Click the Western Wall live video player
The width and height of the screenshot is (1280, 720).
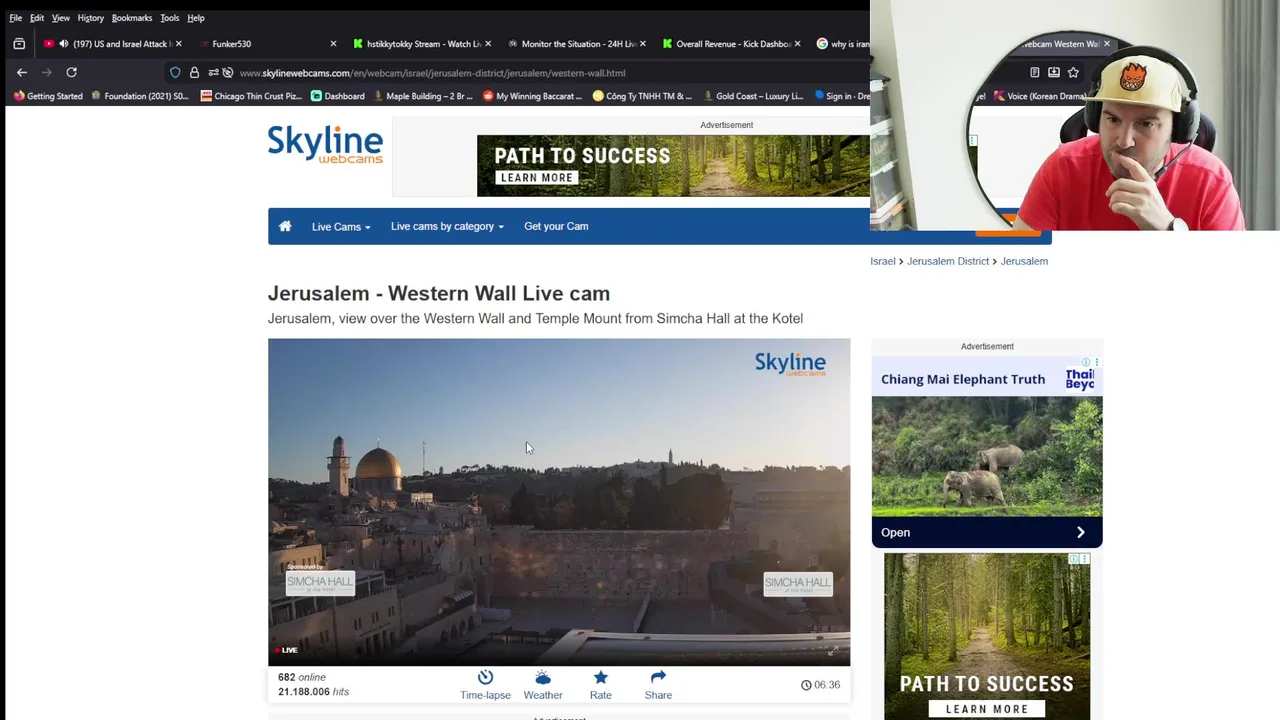pos(559,502)
